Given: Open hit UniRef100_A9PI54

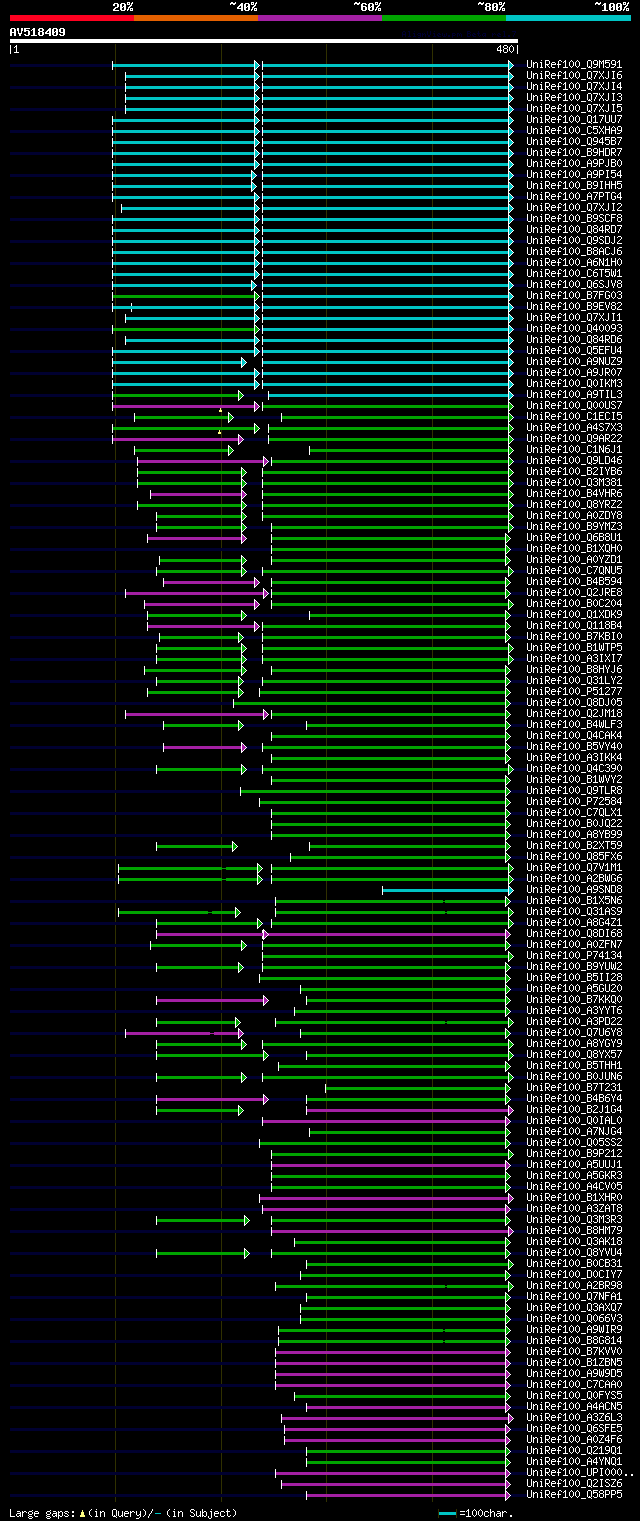Looking at the screenshot, I should coord(574,174).
